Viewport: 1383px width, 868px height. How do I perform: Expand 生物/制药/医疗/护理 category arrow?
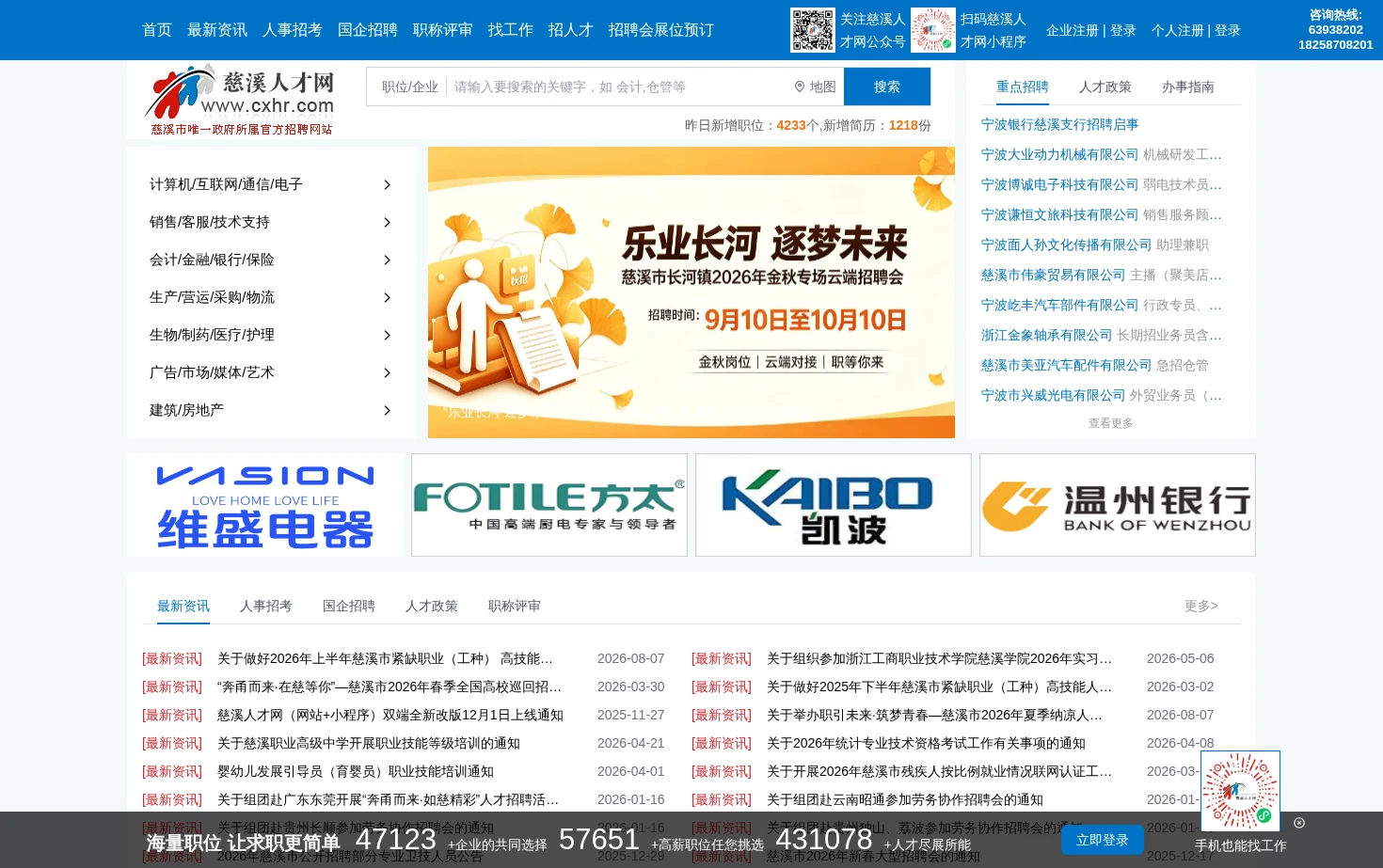pos(387,336)
